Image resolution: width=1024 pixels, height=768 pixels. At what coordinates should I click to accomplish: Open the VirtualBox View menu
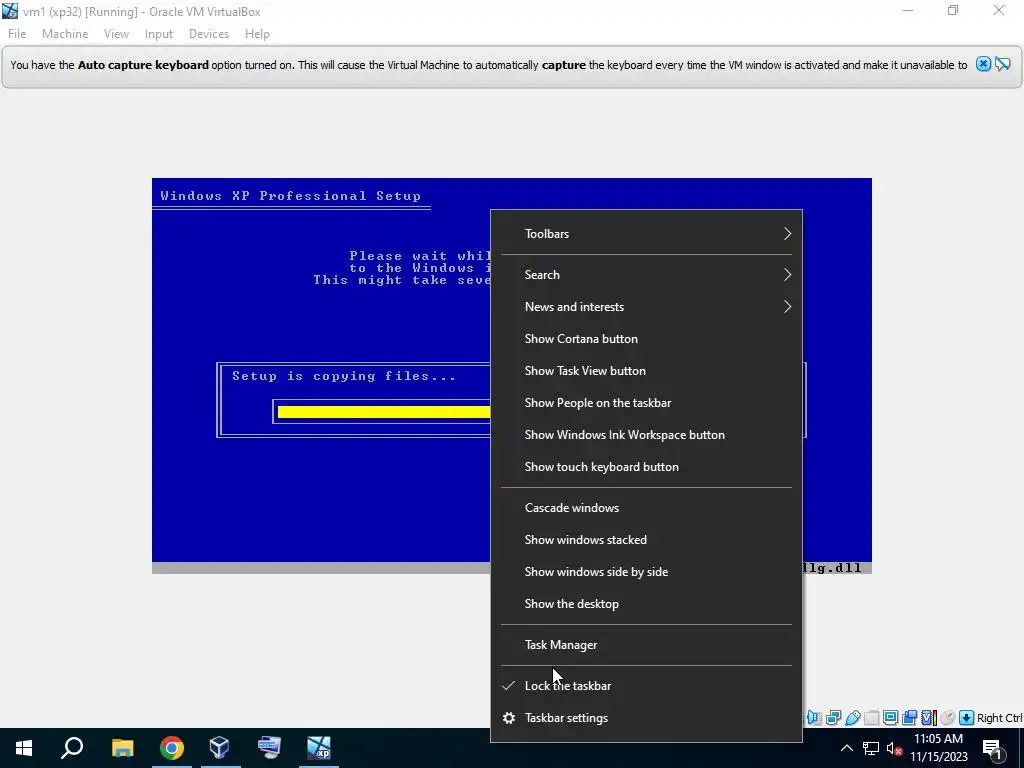(x=116, y=34)
